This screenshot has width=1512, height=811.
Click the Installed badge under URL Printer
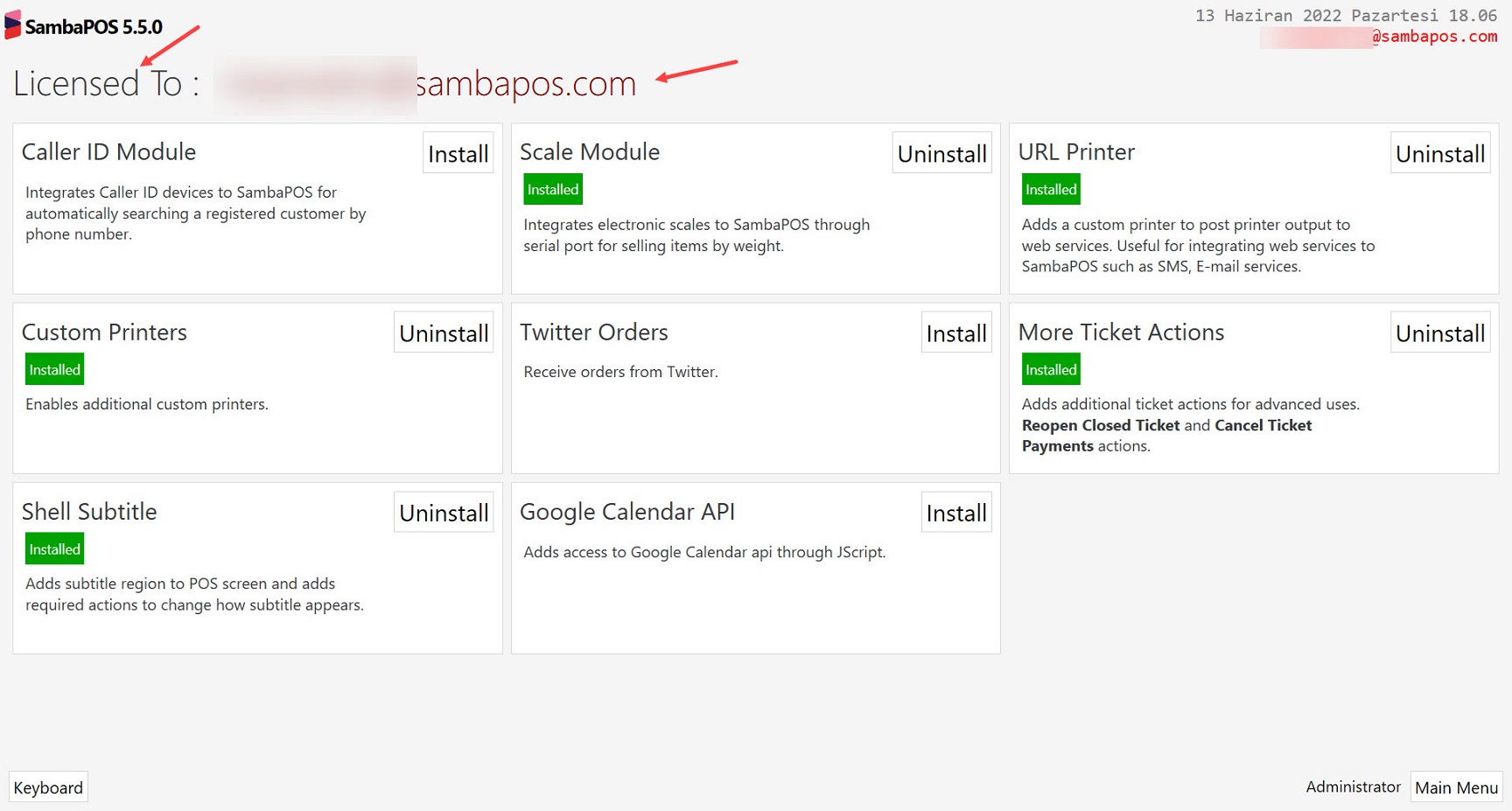pyautogui.click(x=1050, y=188)
